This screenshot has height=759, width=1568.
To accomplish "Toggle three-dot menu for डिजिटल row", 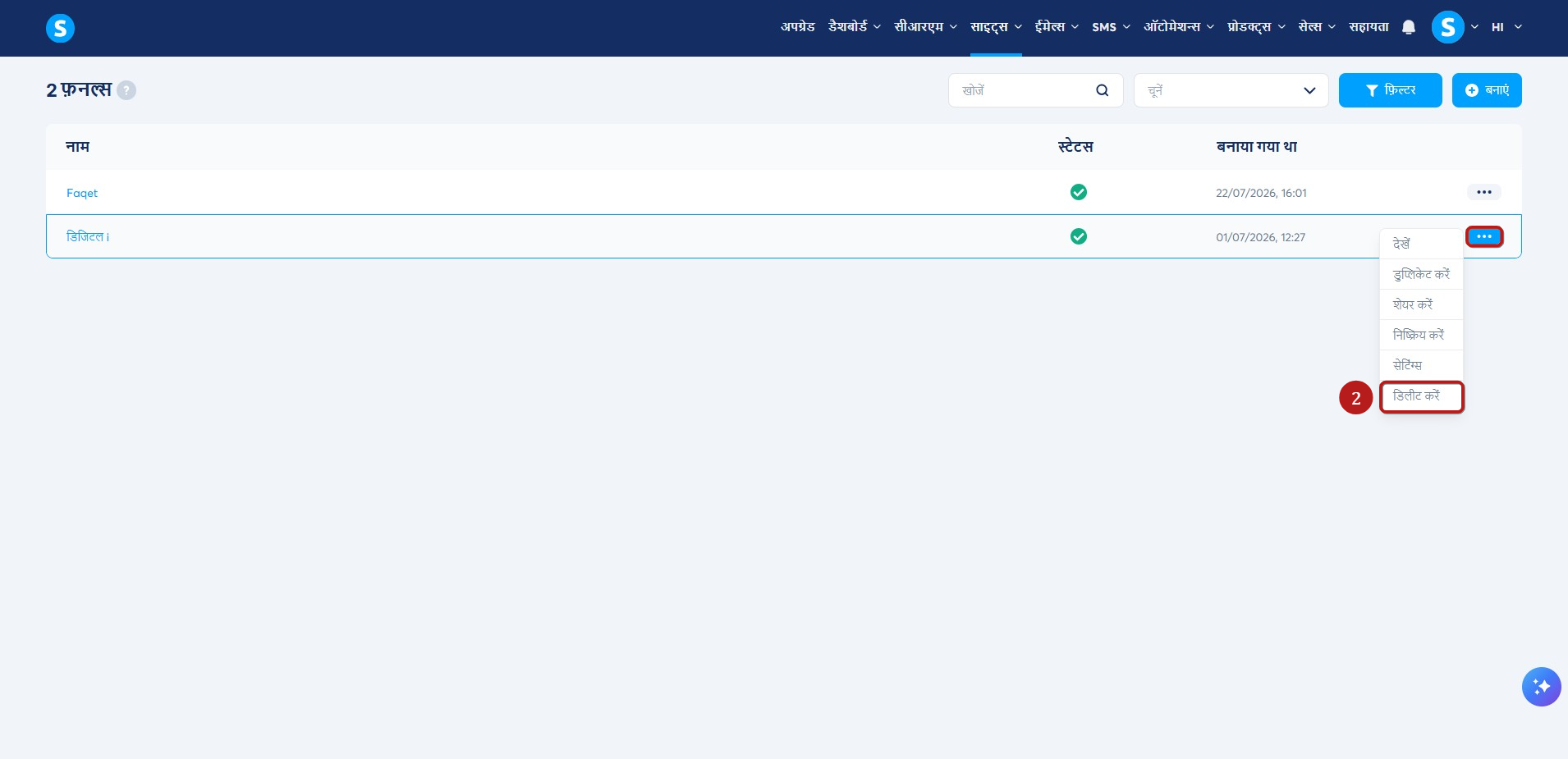I will [x=1483, y=237].
